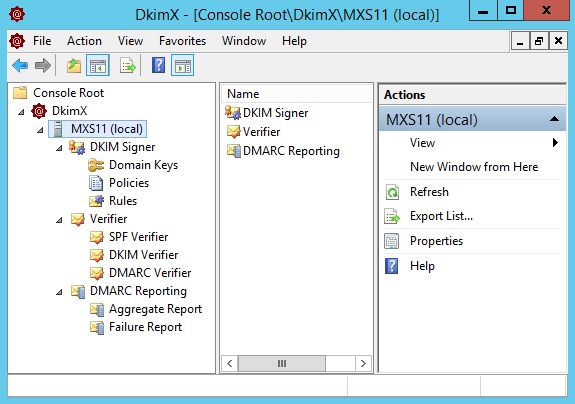Minimize the inner MDI child window
Viewport: 575px width, 404px height.
point(520,41)
